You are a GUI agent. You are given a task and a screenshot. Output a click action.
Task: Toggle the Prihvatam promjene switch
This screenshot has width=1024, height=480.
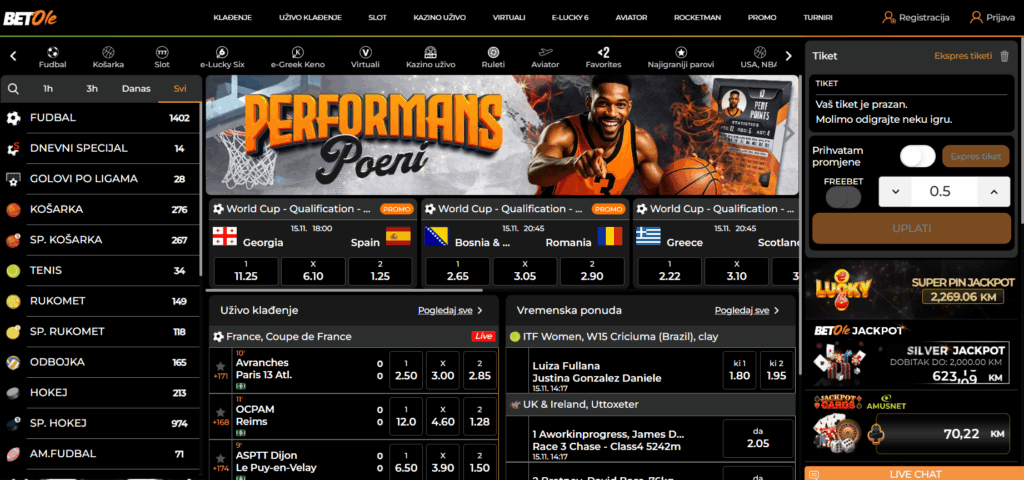(918, 156)
